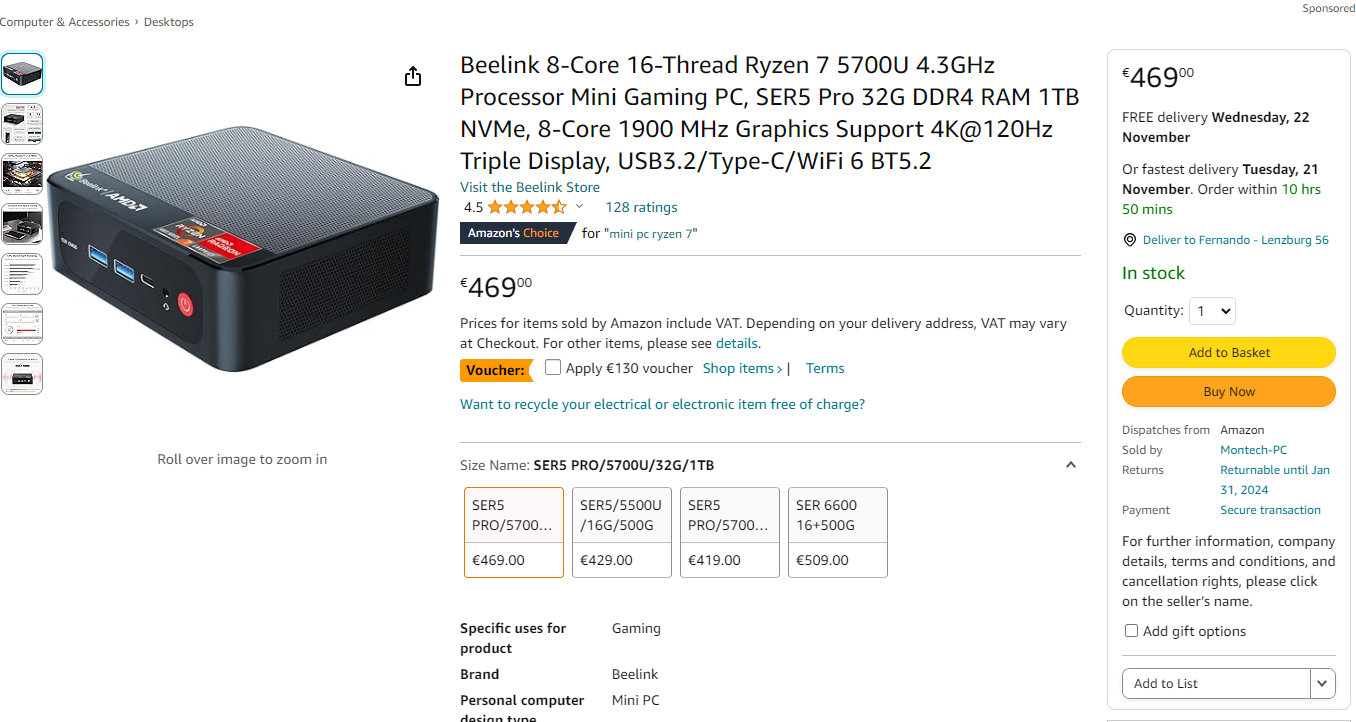Click the delivery location pin icon
1356x722 pixels.
tap(1130, 240)
